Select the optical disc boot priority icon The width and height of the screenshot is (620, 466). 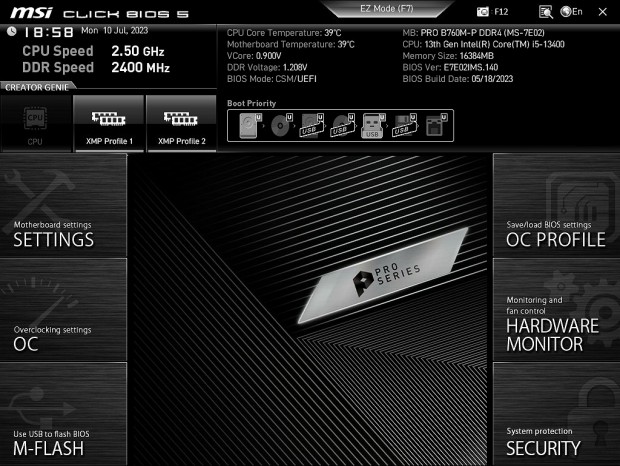281,125
